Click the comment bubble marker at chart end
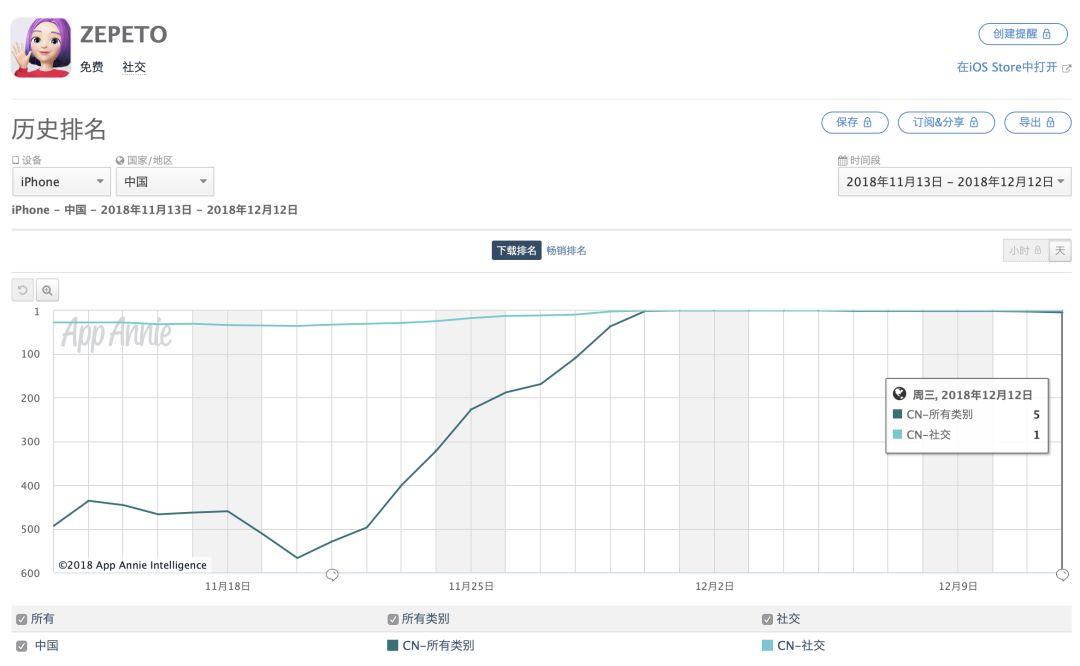The height and width of the screenshot is (666, 1080). coord(1063,574)
